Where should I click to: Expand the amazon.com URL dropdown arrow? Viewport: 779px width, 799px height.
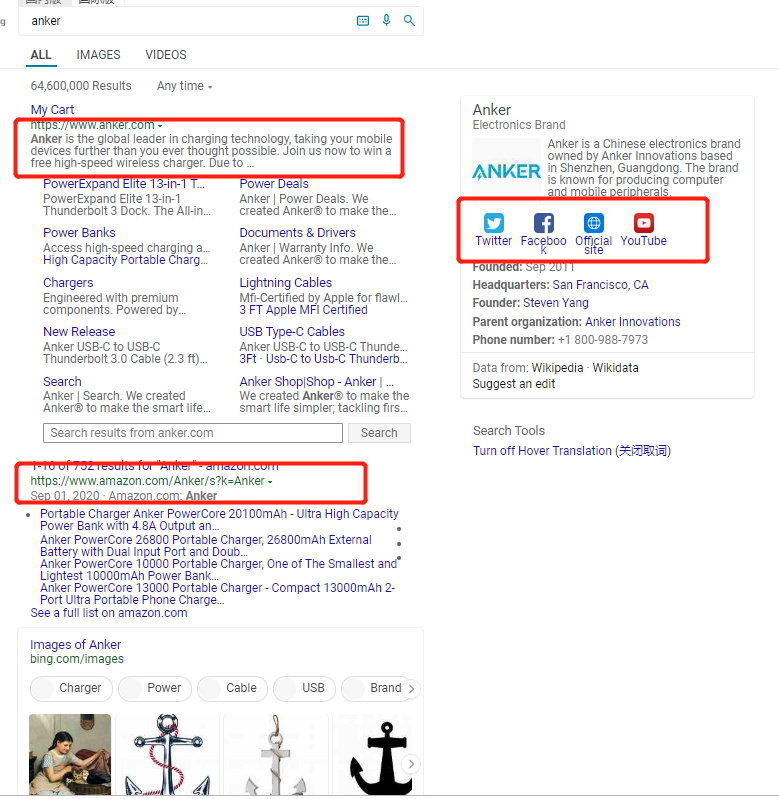tap(270, 482)
